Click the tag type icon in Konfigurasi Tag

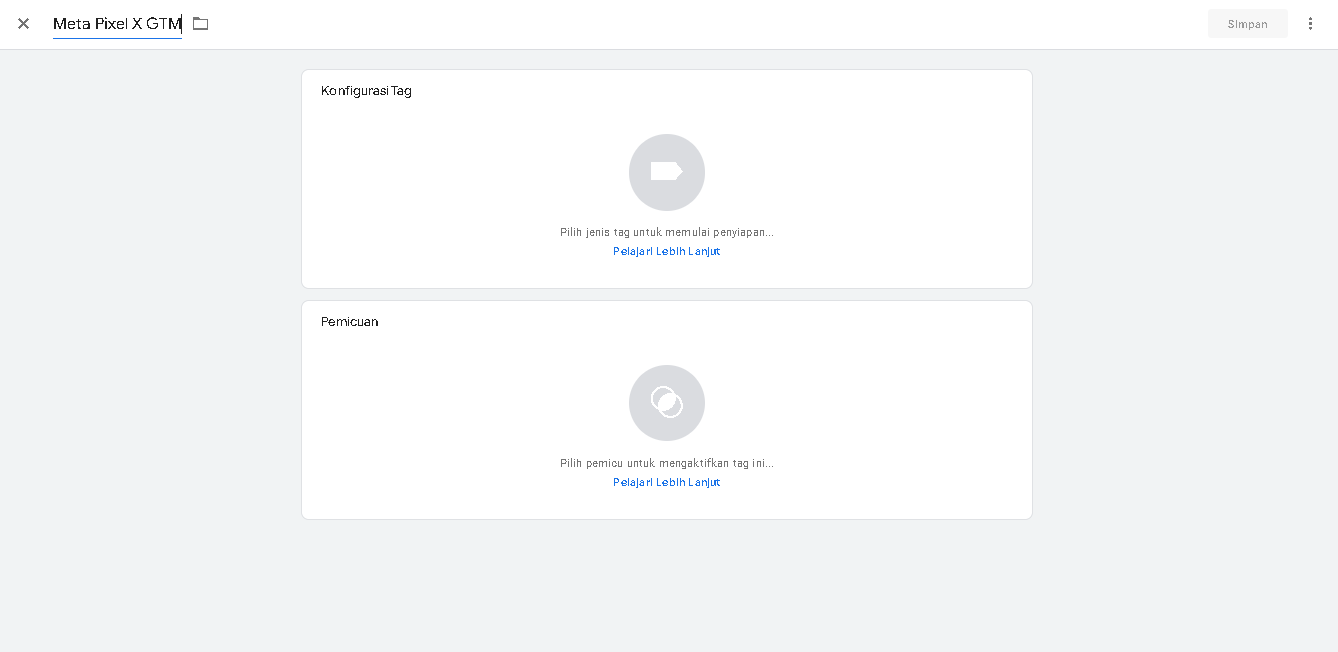tap(667, 172)
